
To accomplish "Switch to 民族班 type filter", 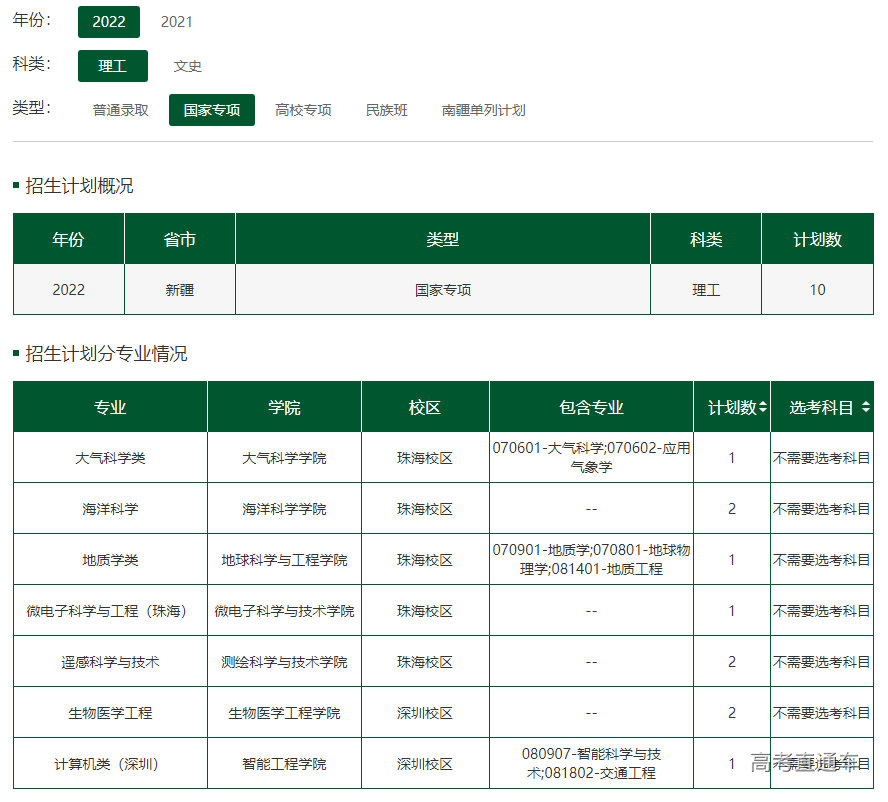I will coord(386,110).
